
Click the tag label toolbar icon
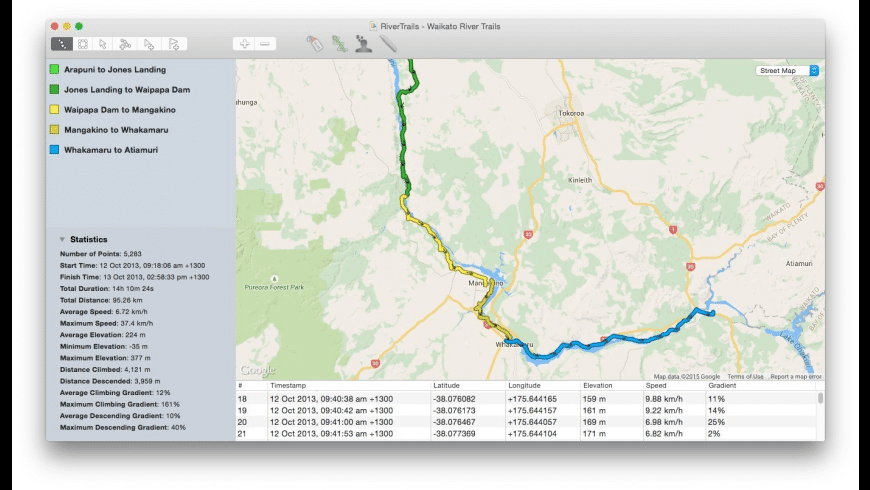pyautogui.click(x=315, y=44)
